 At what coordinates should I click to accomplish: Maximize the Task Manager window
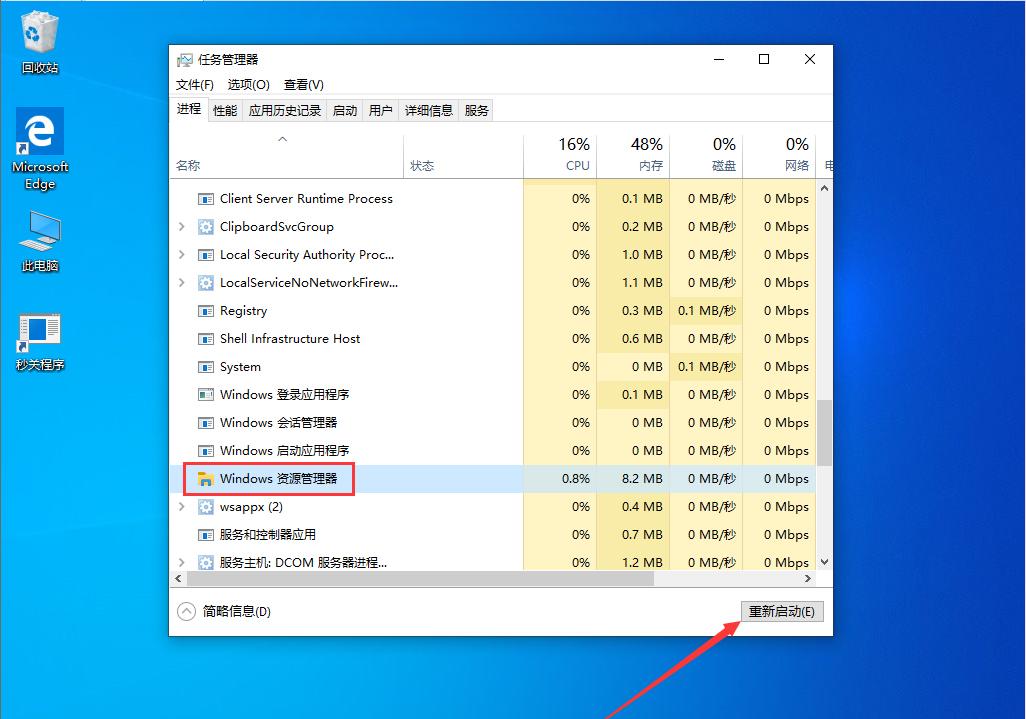click(764, 60)
